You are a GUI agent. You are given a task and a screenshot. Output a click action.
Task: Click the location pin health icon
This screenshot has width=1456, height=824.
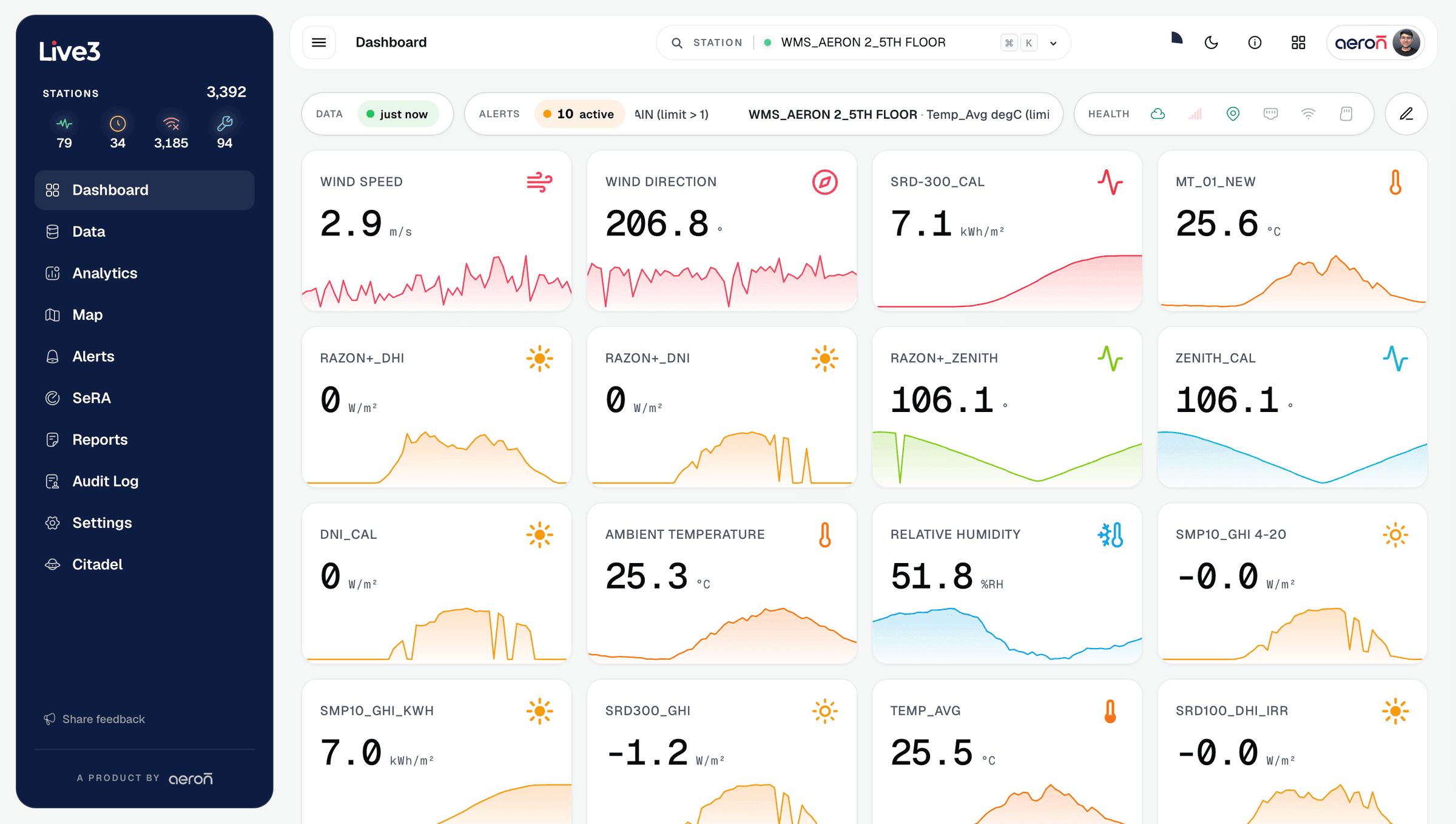(1233, 114)
